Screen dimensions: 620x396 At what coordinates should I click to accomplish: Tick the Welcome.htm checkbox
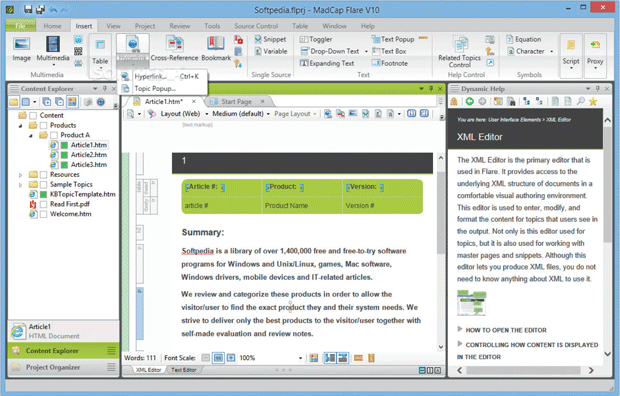pos(43,214)
